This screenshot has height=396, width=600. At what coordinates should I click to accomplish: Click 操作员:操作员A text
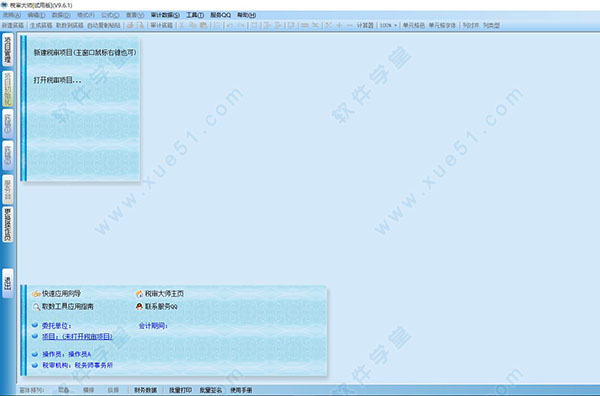coord(67,354)
